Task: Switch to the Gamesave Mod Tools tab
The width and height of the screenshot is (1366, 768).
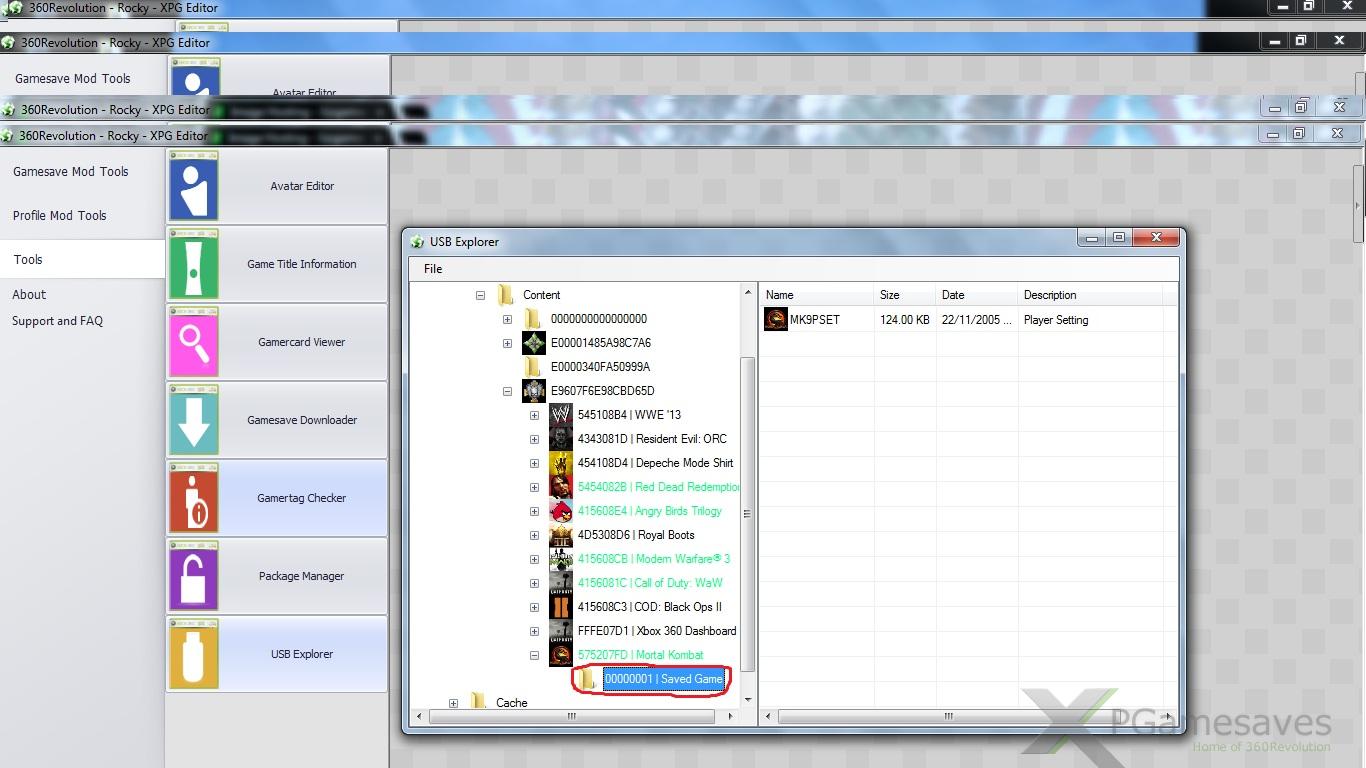Action: (71, 172)
